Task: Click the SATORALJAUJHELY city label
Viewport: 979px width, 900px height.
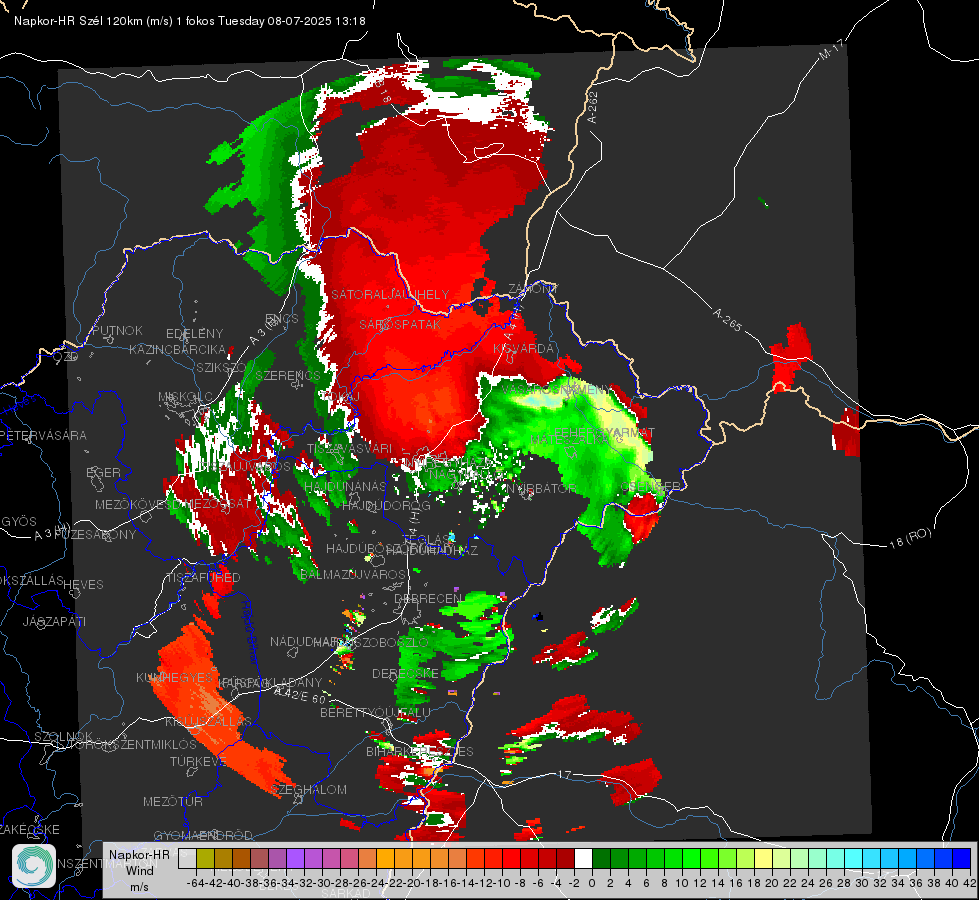Action: pos(390,294)
